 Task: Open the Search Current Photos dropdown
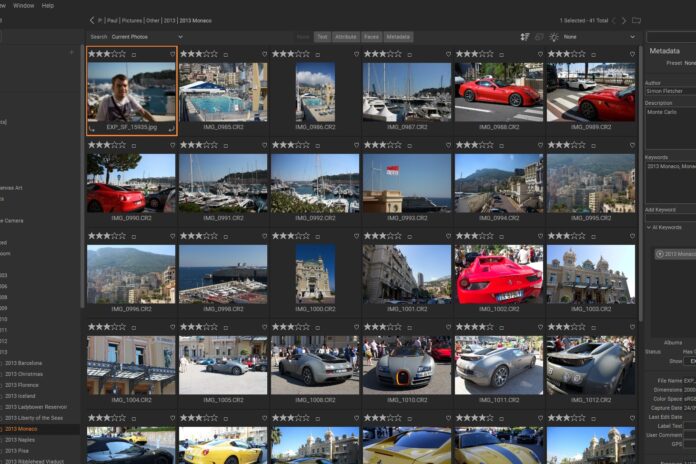(x=147, y=37)
